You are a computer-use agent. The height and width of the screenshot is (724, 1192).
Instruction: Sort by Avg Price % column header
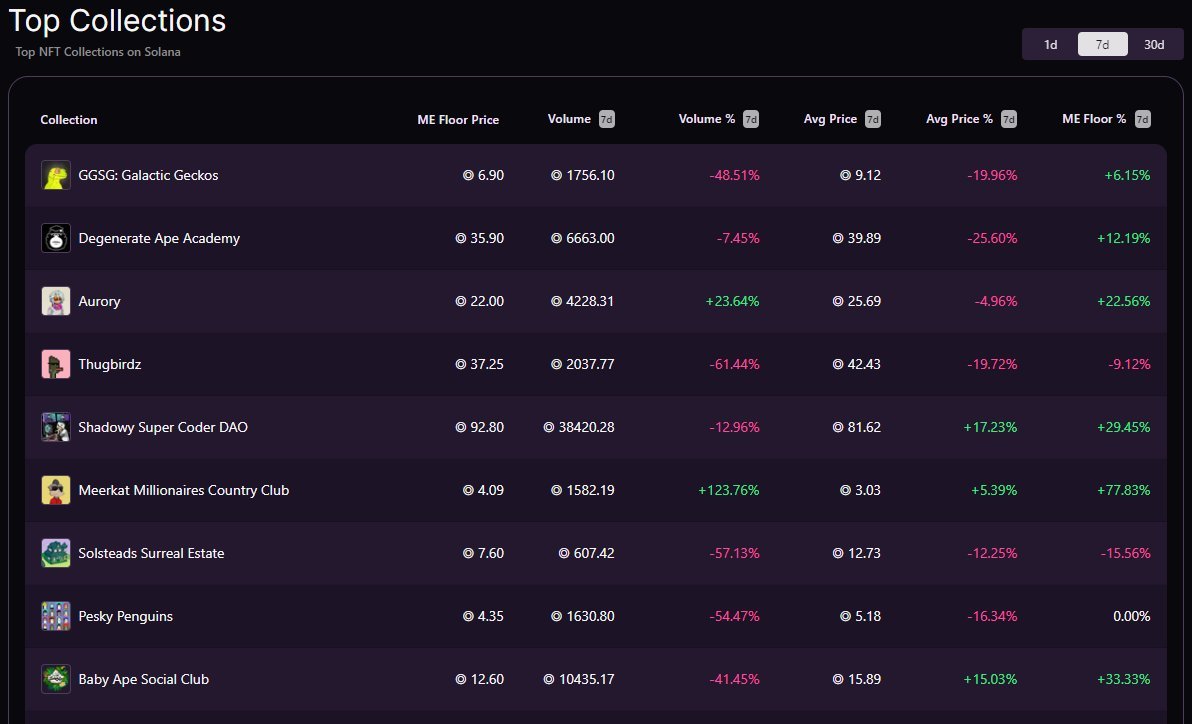pyautogui.click(x=959, y=119)
